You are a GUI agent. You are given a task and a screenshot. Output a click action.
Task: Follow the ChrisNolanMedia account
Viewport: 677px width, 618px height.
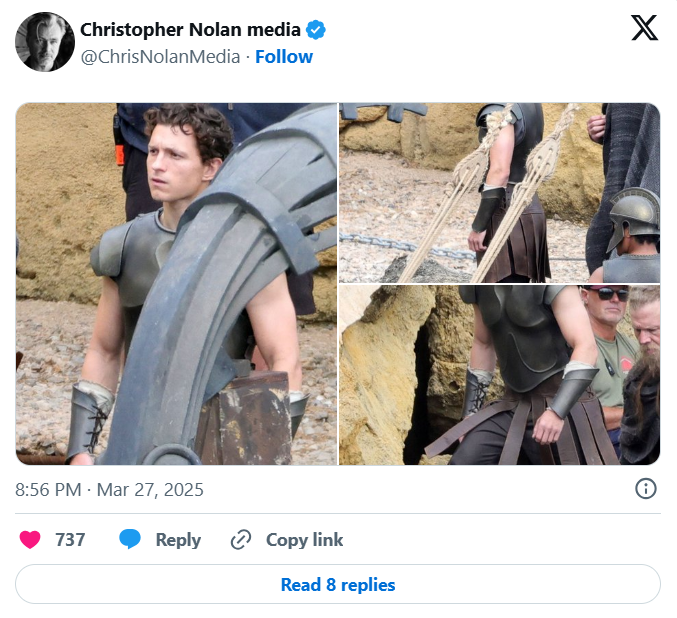point(284,57)
